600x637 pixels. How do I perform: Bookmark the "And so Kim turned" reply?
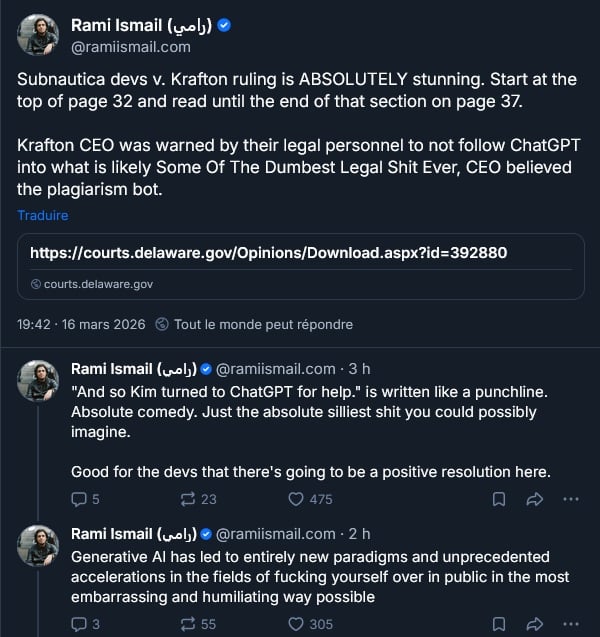499,499
